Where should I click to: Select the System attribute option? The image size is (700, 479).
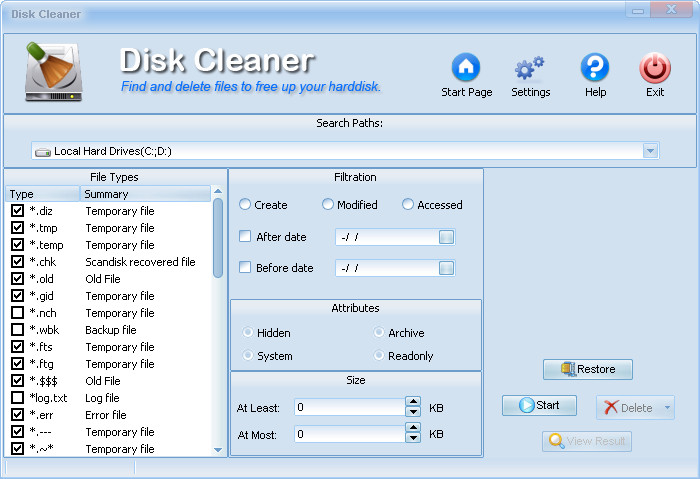click(x=248, y=356)
